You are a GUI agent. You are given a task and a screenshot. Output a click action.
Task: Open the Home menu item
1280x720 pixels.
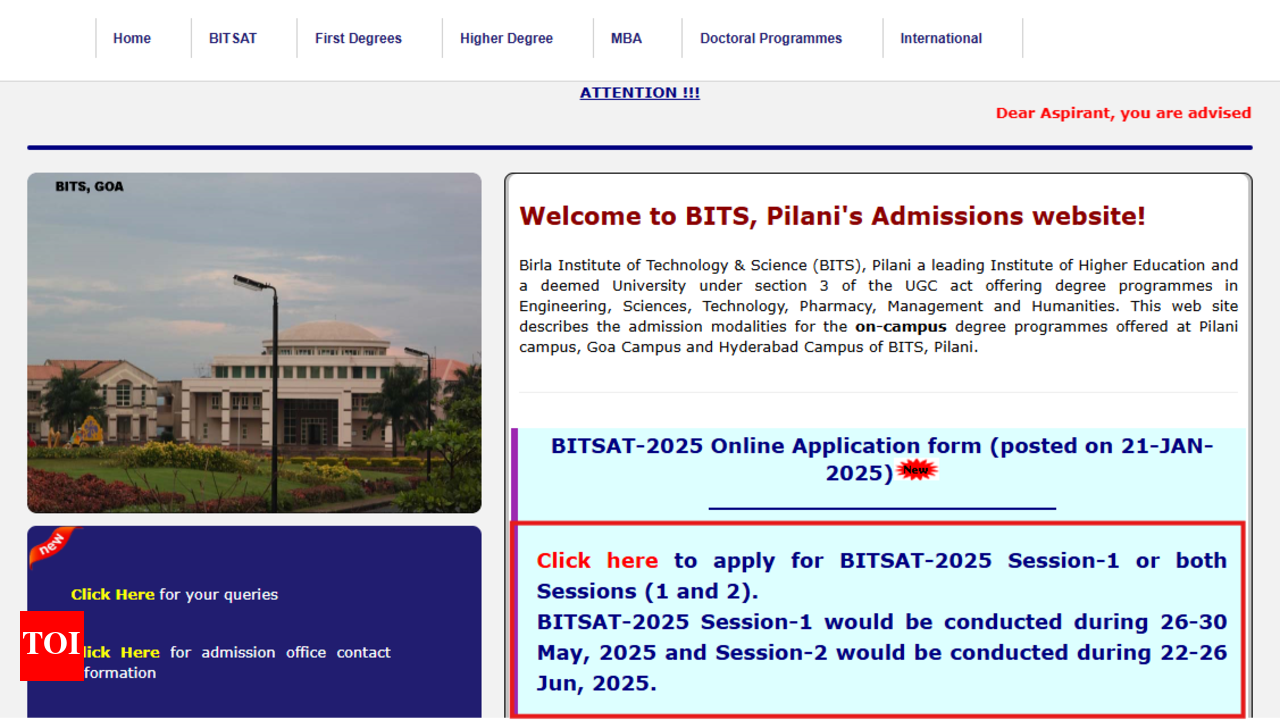132,38
